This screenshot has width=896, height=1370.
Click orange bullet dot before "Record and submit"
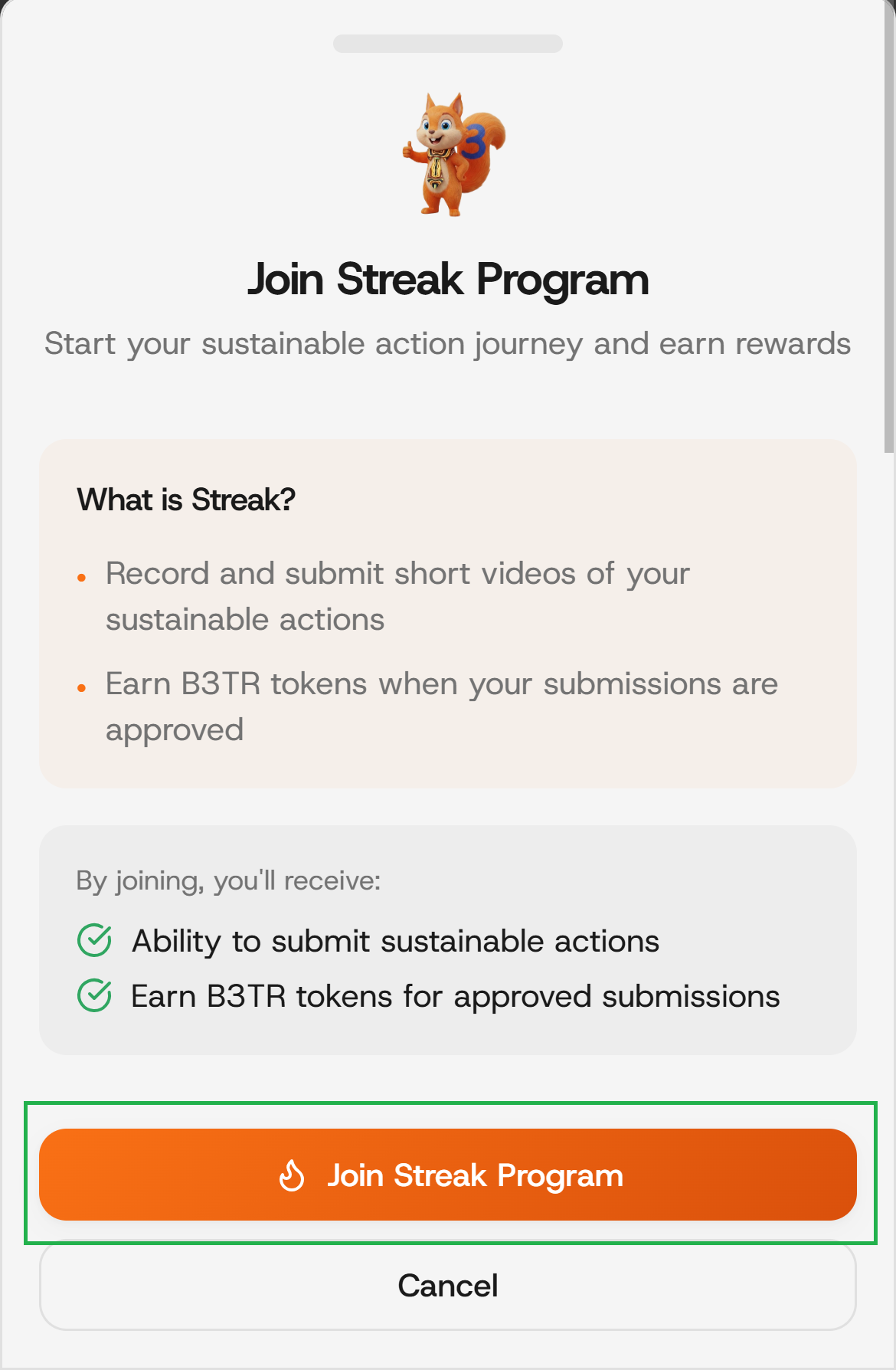(x=82, y=578)
